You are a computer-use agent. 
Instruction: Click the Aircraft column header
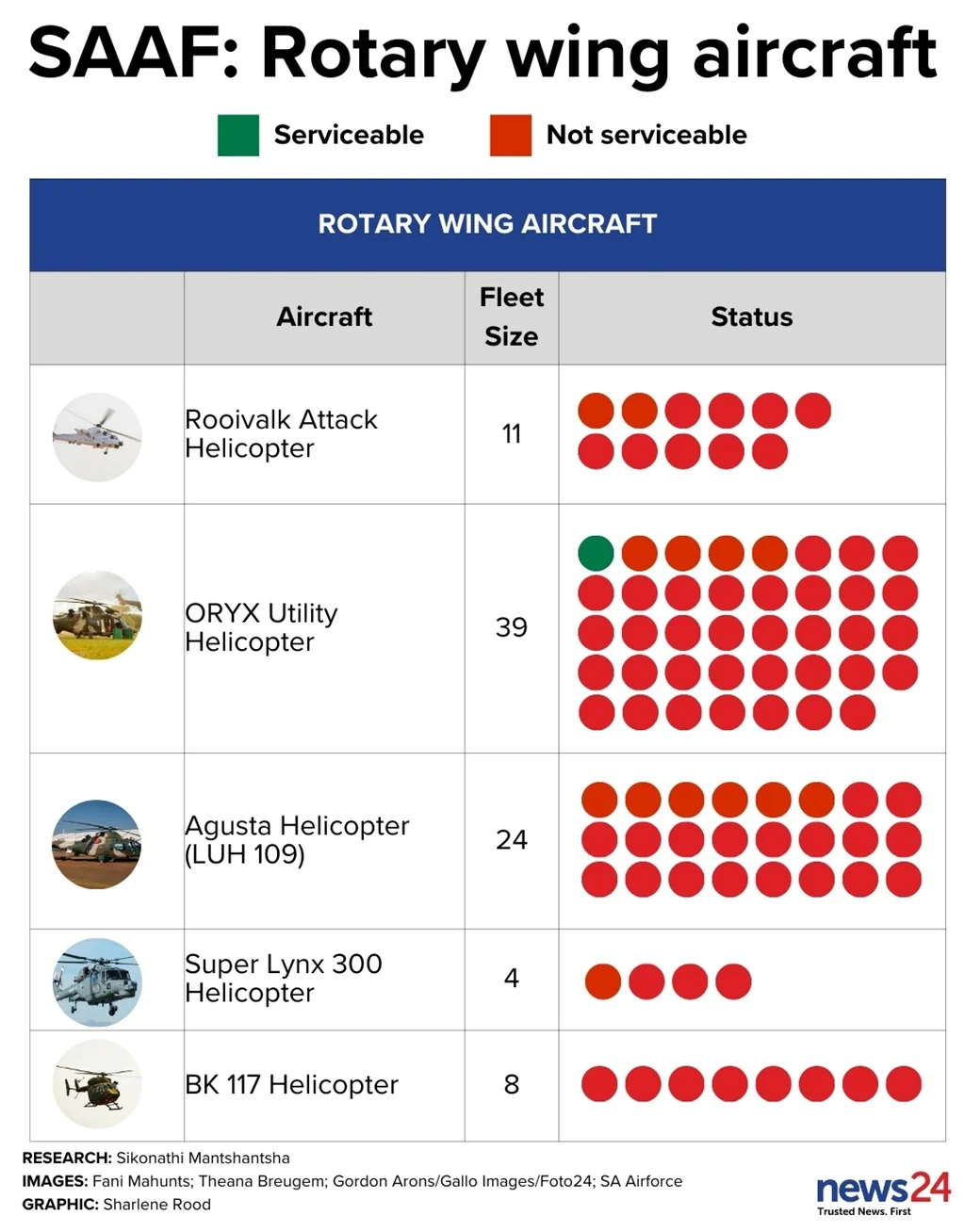(324, 317)
